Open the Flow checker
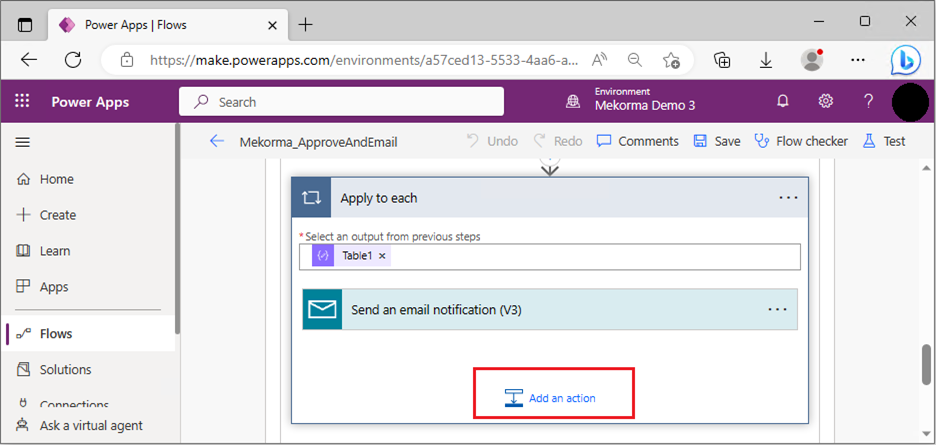The height and width of the screenshot is (445, 936). pyautogui.click(x=801, y=141)
